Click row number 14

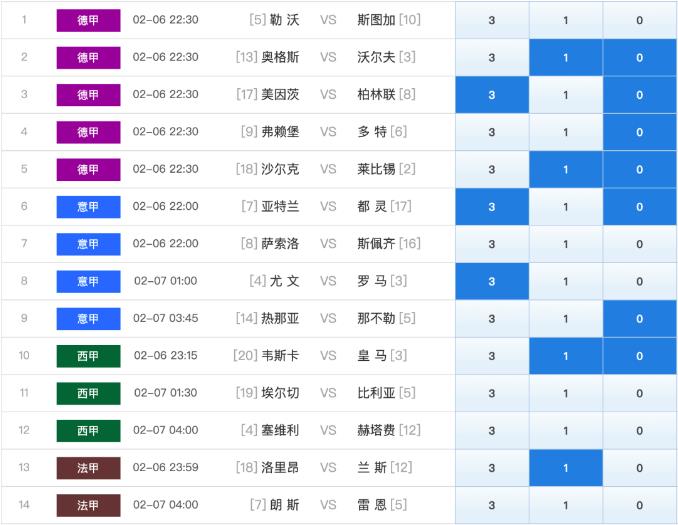(24, 505)
